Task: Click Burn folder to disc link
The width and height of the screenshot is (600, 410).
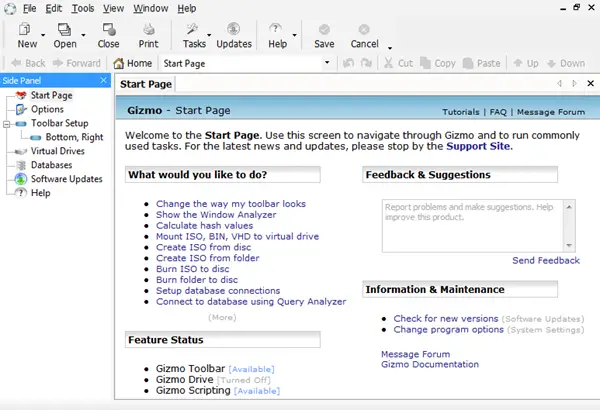Action: [197, 280]
